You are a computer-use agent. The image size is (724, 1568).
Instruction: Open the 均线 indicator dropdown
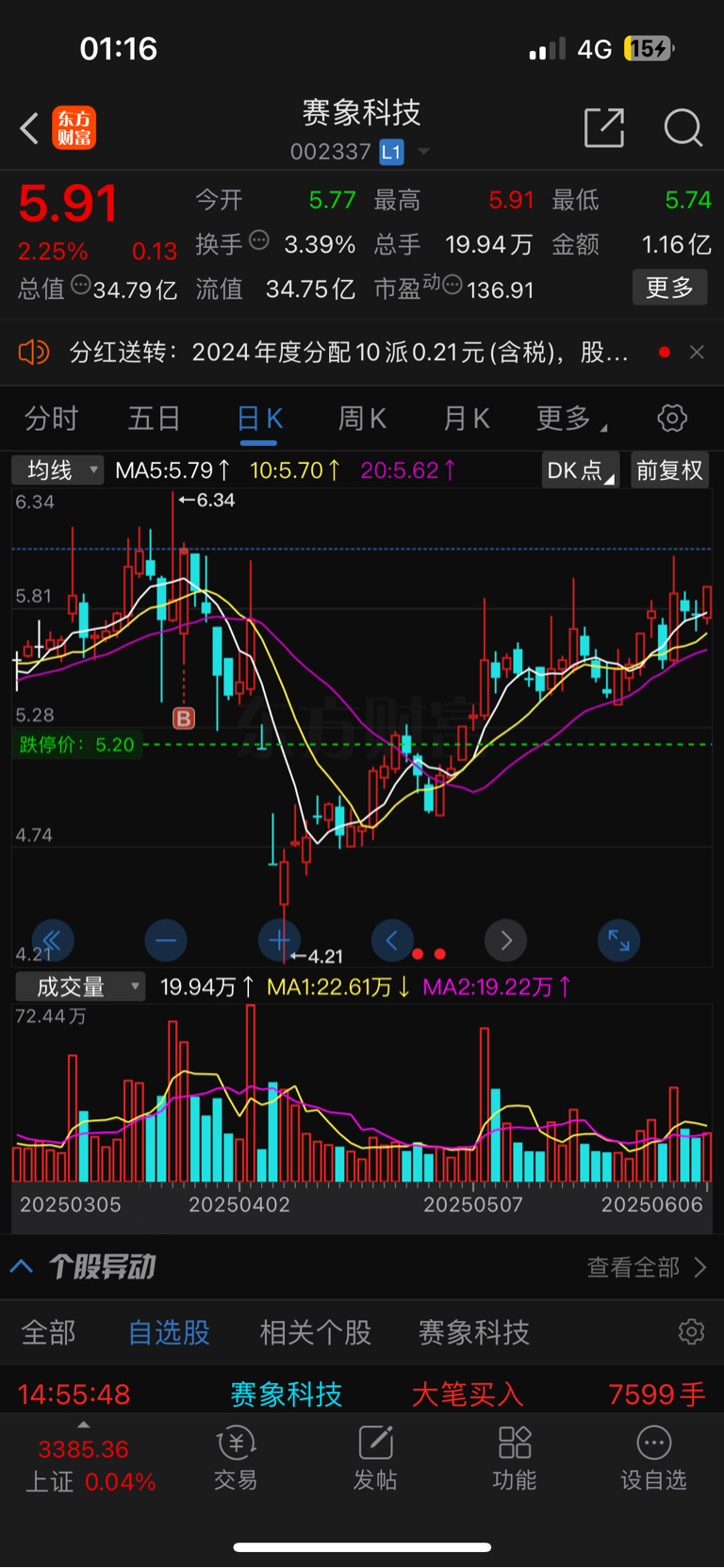pos(58,470)
